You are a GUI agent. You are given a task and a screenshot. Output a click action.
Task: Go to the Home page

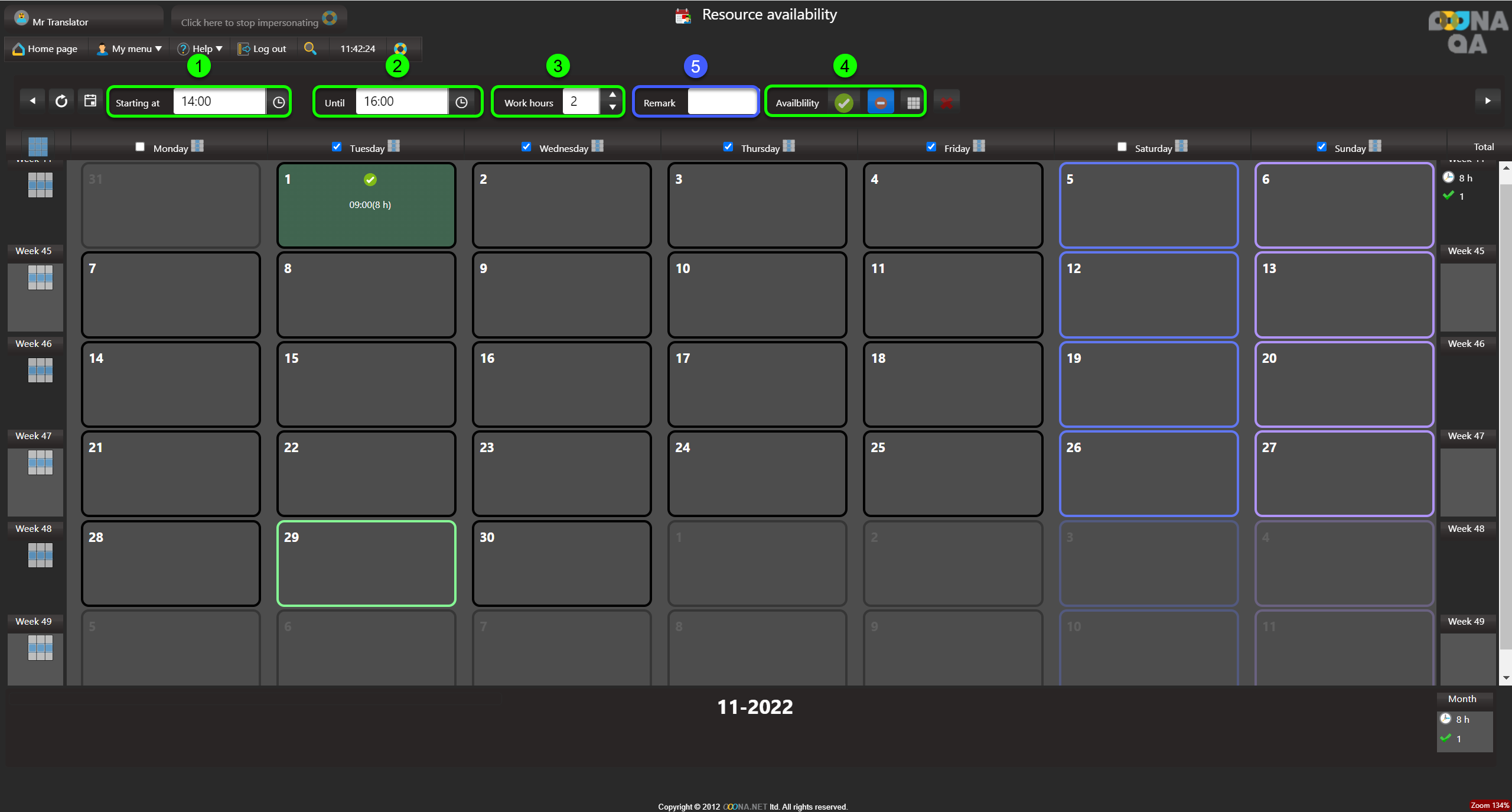pyautogui.click(x=45, y=49)
